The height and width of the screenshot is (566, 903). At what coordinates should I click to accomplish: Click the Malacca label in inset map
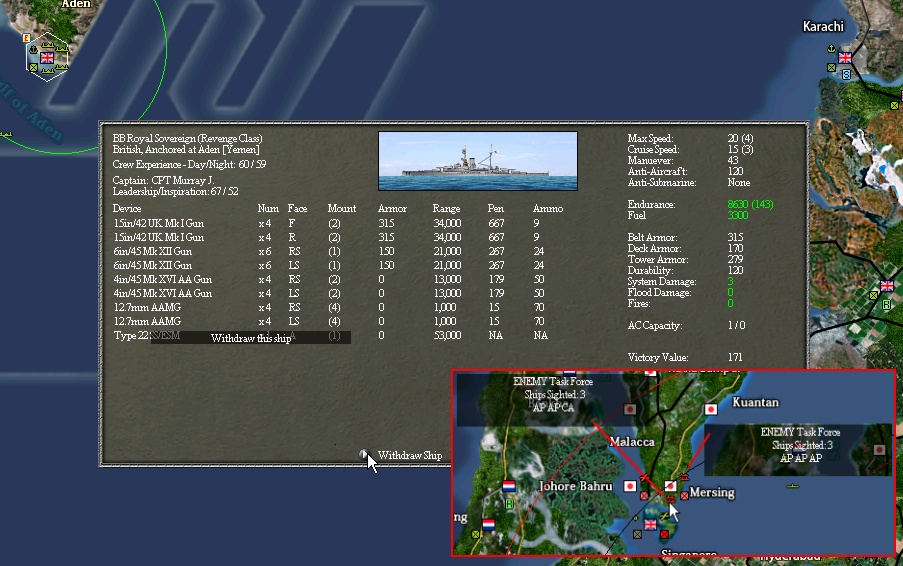tap(632, 442)
